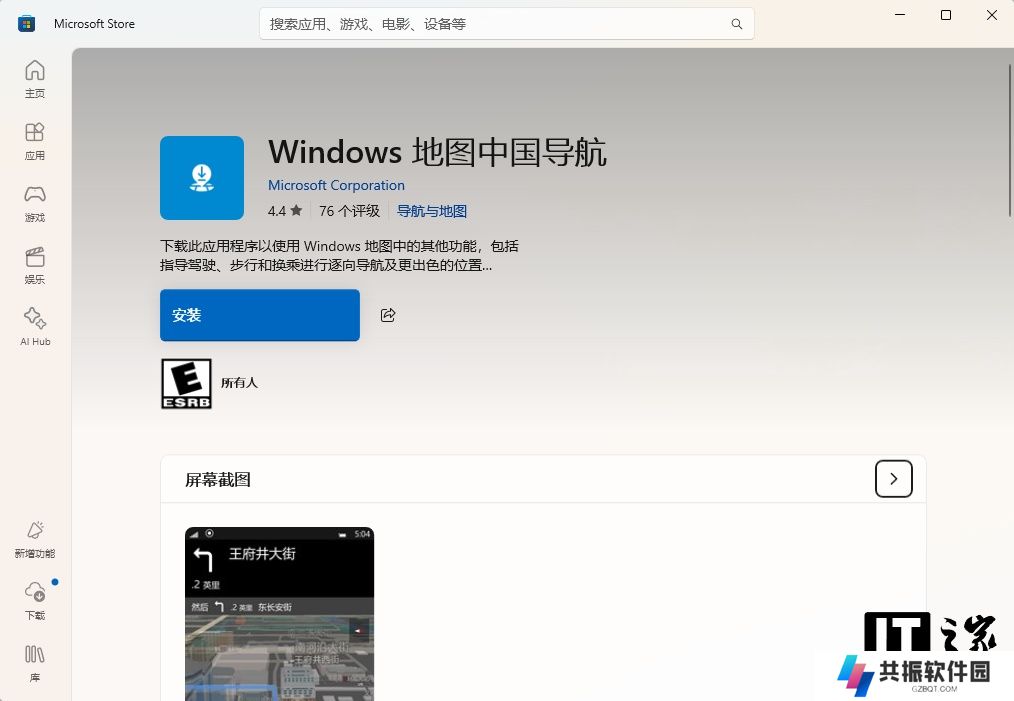1014x701 pixels.
Task: Open the 应用 apps section
Action: (x=35, y=141)
